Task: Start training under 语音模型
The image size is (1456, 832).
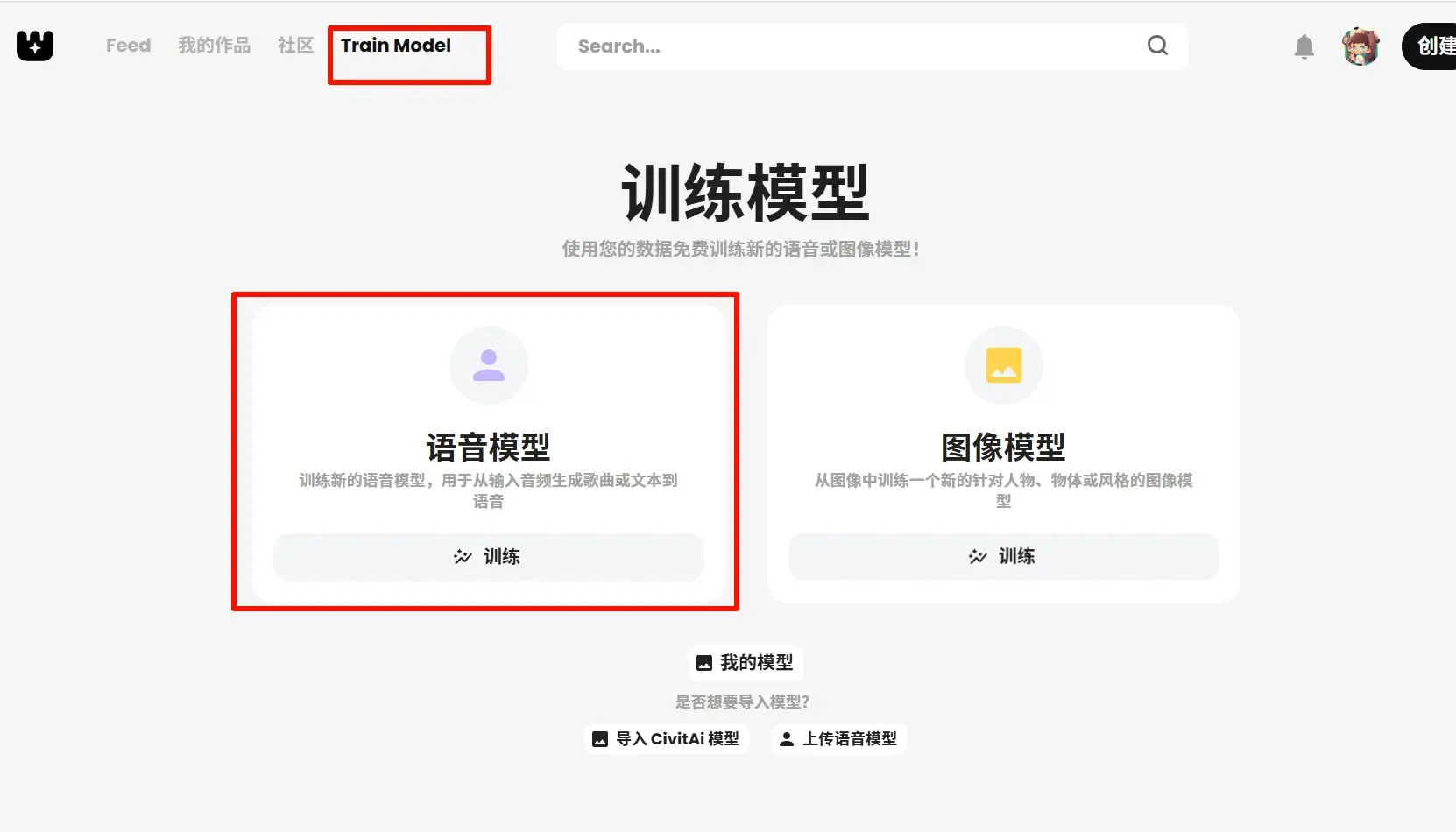Action: coord(488,556)
